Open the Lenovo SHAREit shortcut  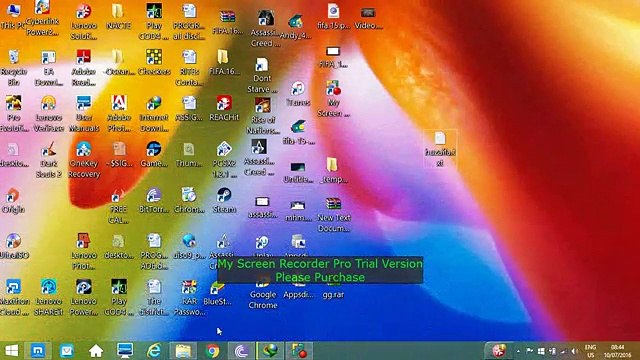pyautogui.click(x=49, y=298)
